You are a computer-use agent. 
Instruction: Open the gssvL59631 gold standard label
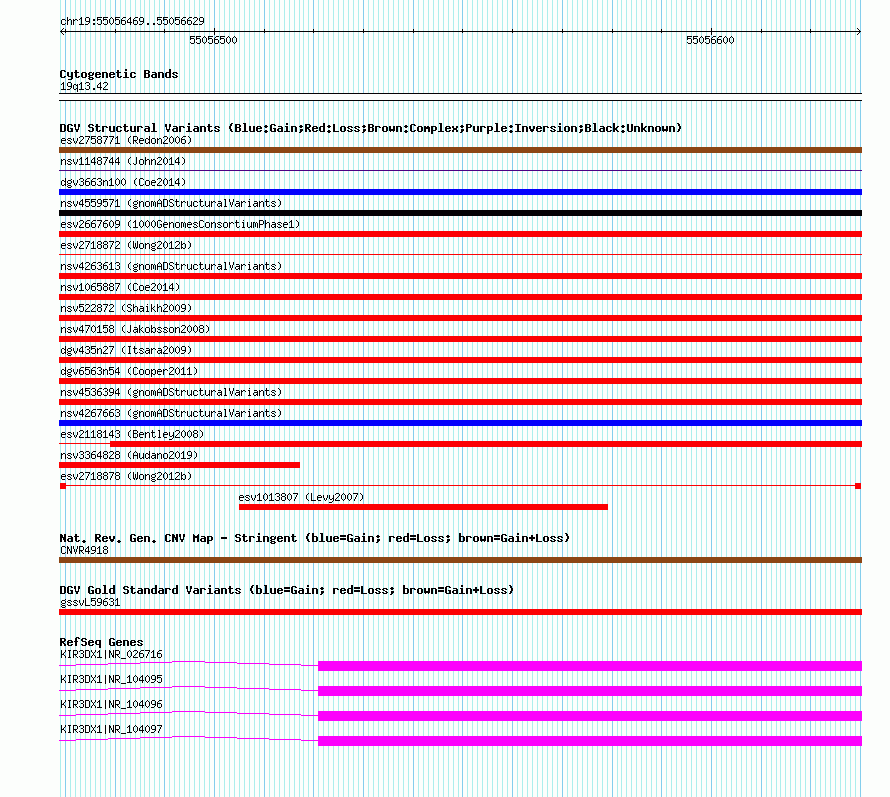[x=90, y=602]
